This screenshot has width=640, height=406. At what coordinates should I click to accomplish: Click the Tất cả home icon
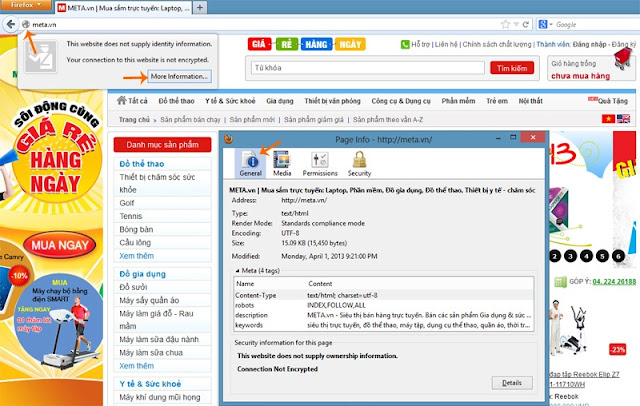[121, 100]
